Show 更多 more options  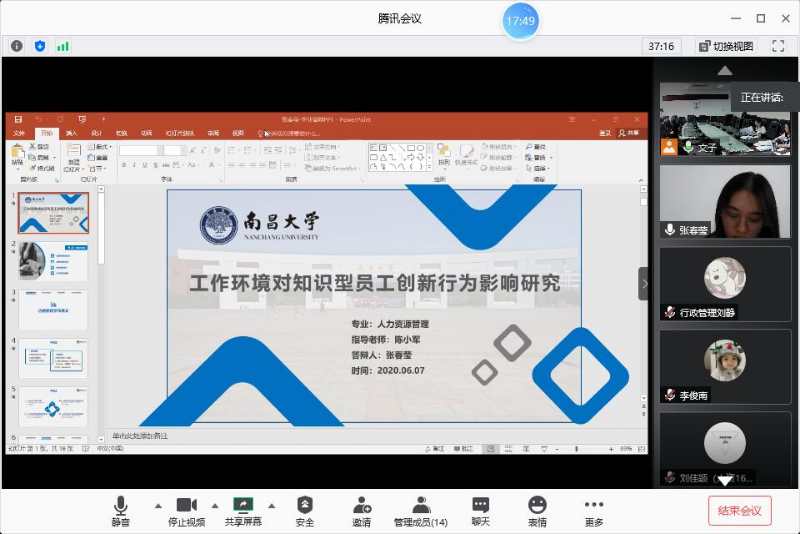tap(594, 511)
